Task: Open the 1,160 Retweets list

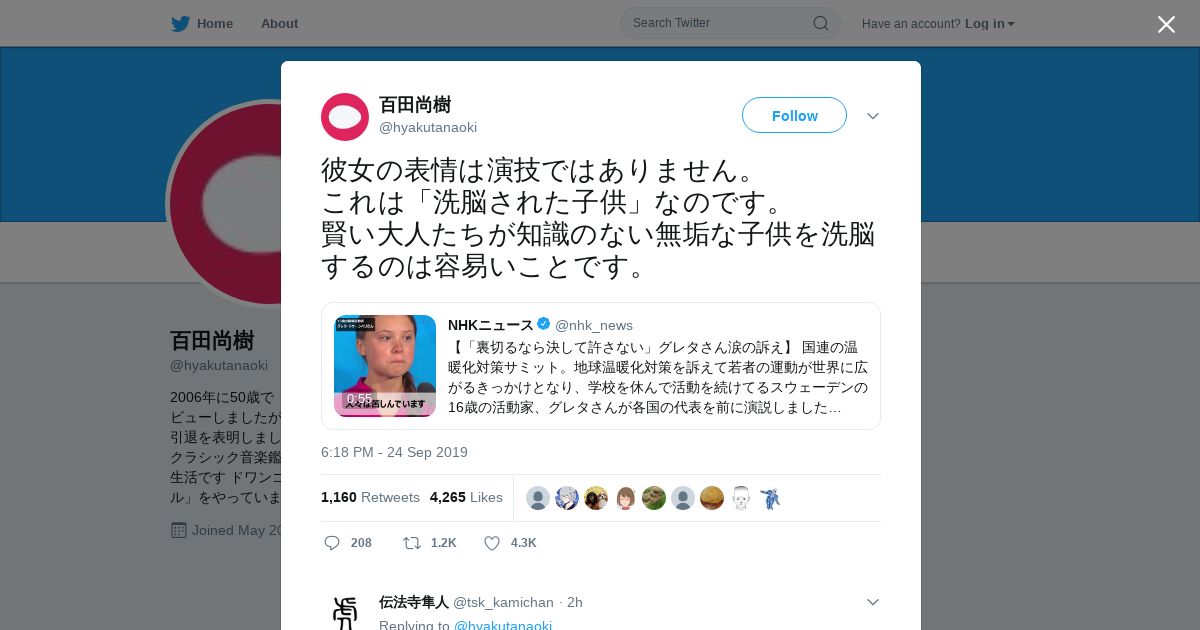Action: point(370,497)
